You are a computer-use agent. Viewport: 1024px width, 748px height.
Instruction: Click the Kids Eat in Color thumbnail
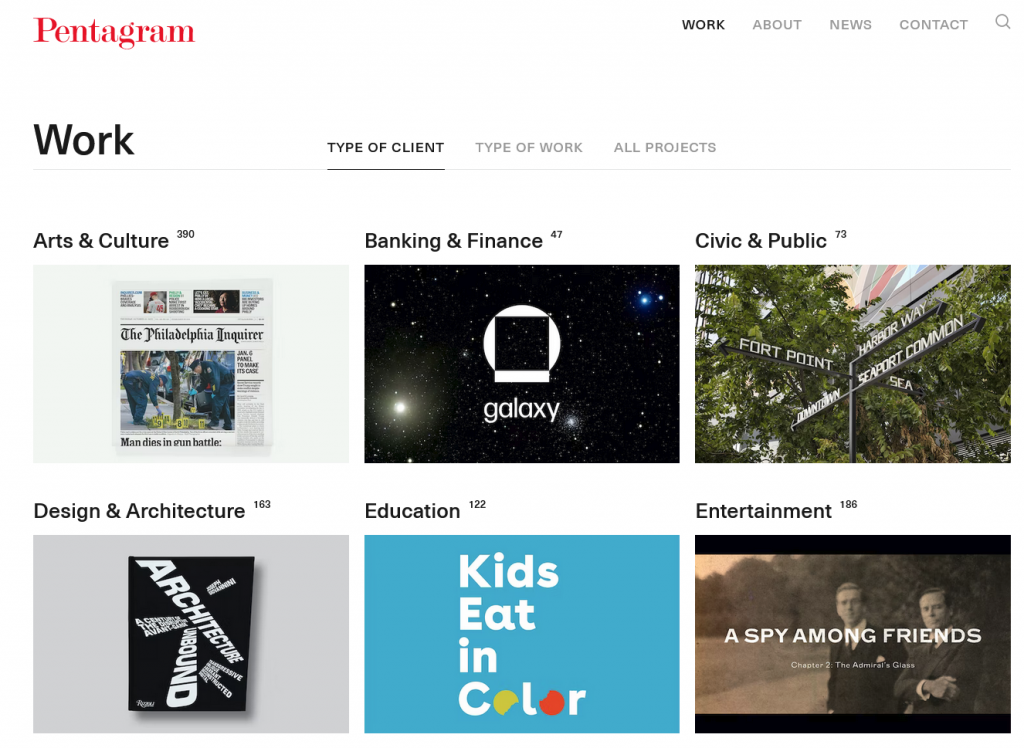coord(522,634)
